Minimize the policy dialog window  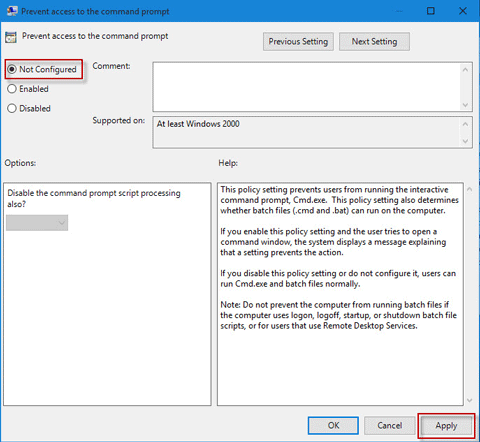(399, 11)
